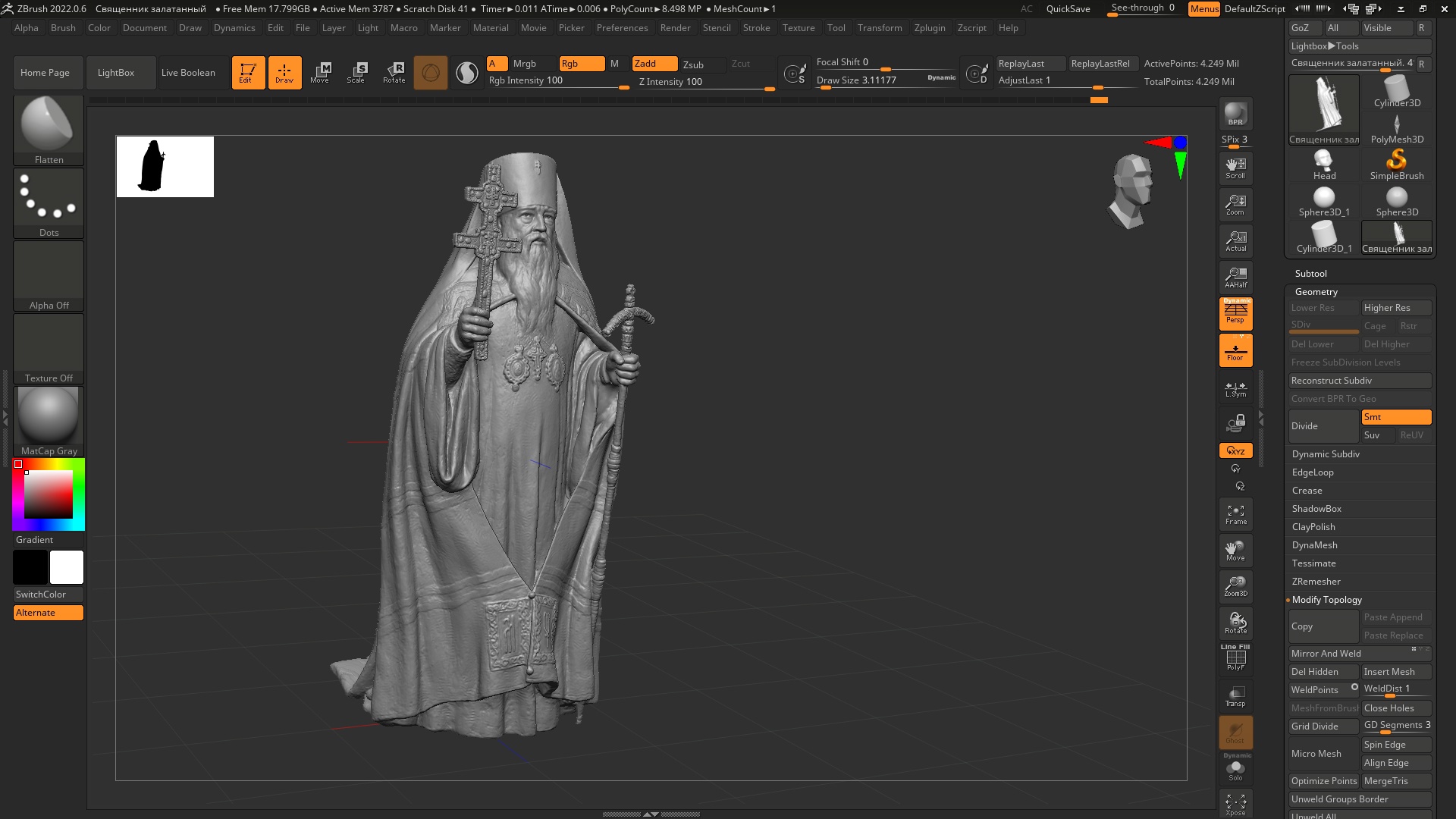Disable the Zadd mode toggle

pos(654,64)
